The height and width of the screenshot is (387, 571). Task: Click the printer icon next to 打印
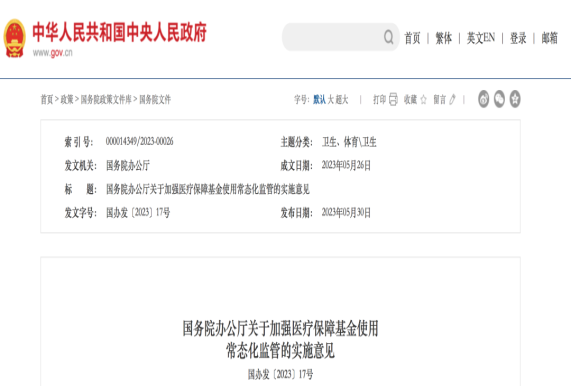(x=393, y=99)
